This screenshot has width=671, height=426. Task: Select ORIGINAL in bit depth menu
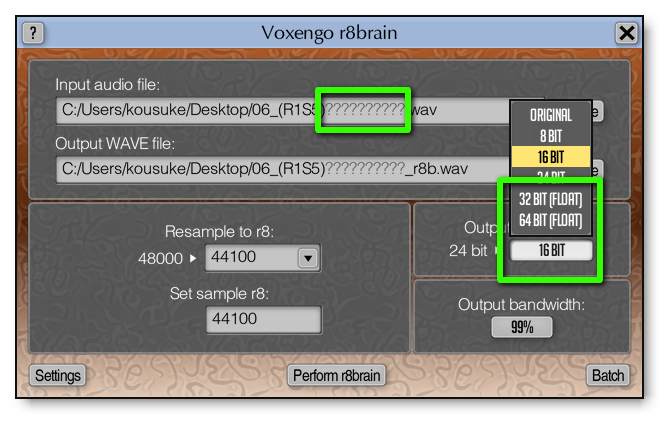click(x=551, y=115)
